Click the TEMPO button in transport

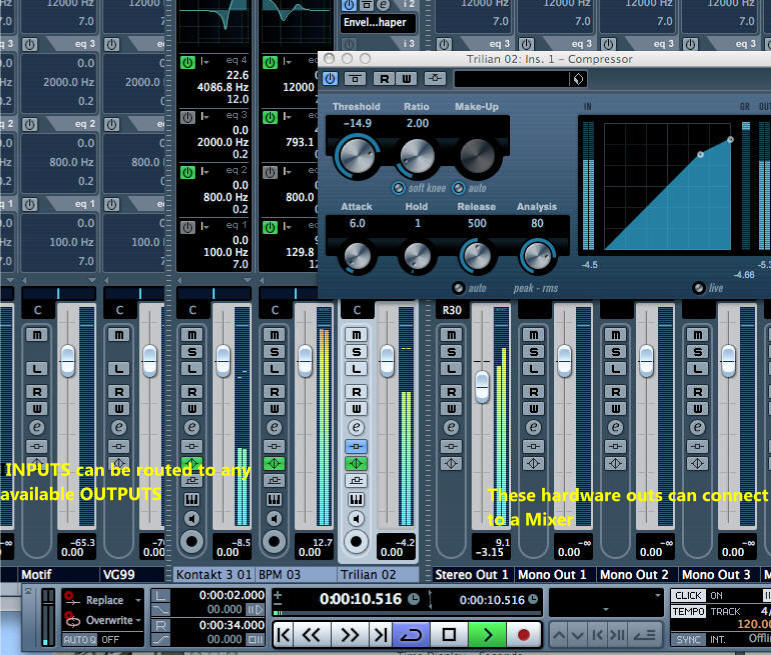[x=688, y=611]
